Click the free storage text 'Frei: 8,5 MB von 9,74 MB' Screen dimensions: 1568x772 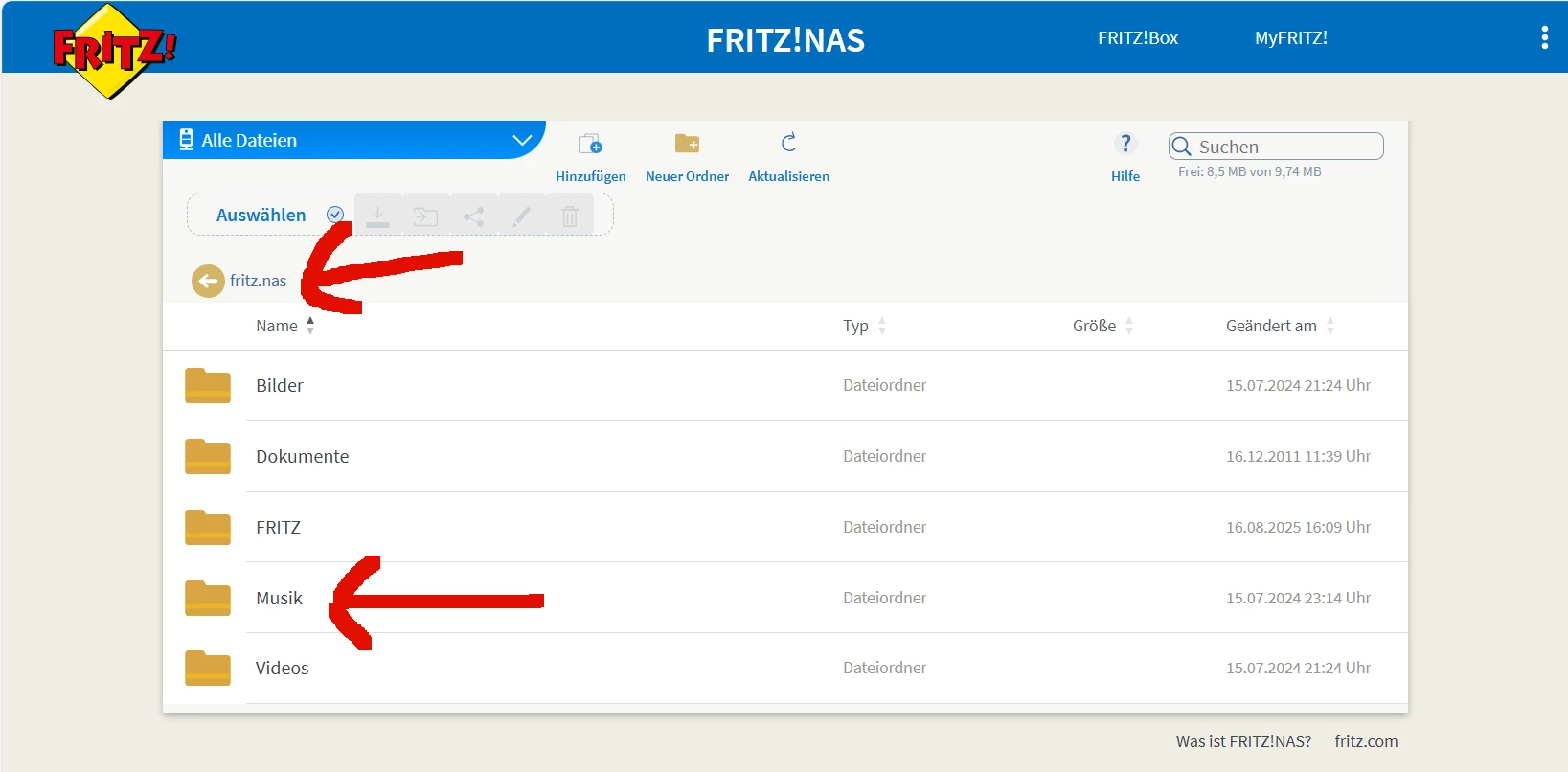click(x=1250, y=171)
